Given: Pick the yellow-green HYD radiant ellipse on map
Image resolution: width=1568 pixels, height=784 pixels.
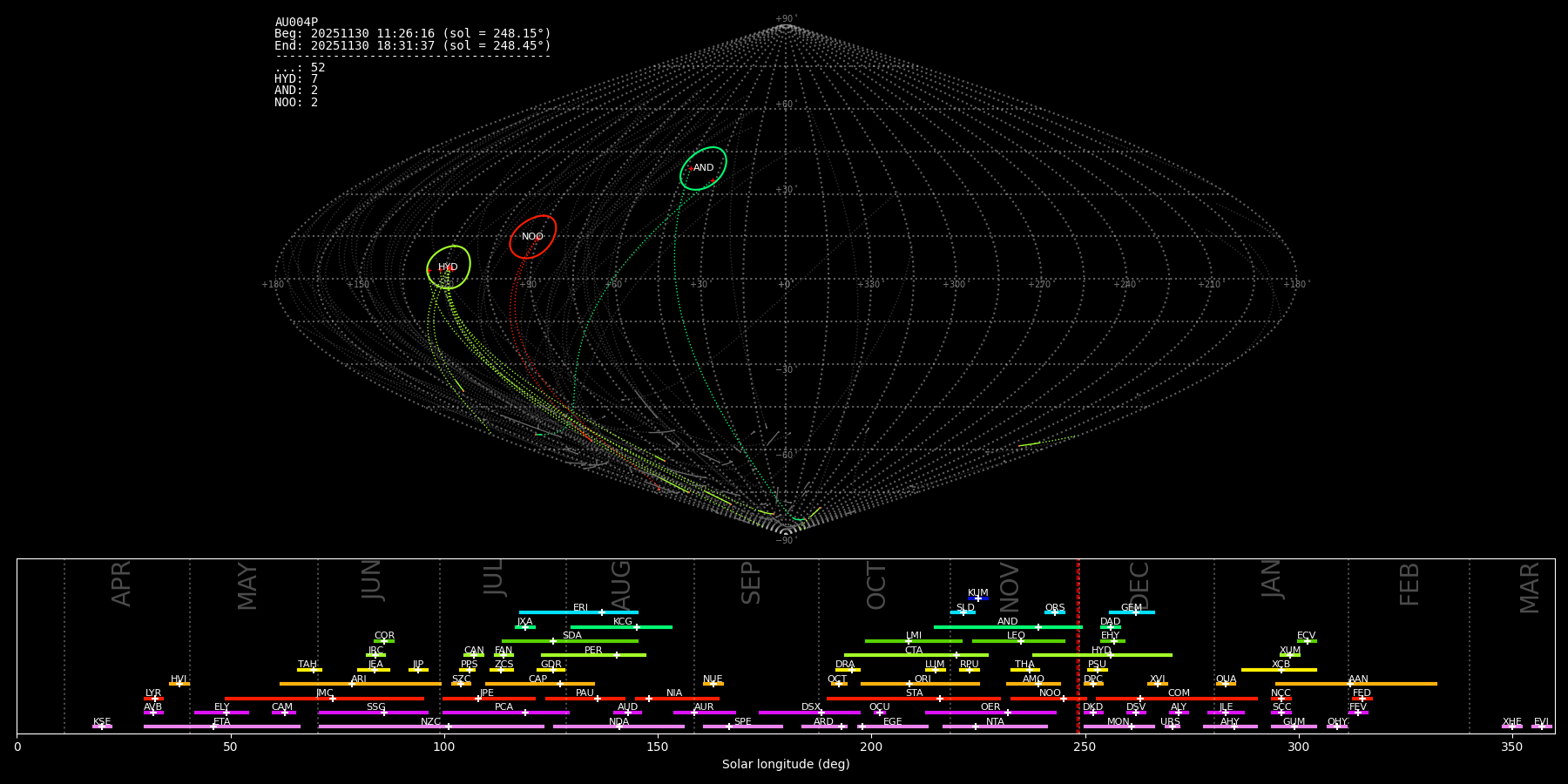Looking at the screenshot, I should coord(448,267).
